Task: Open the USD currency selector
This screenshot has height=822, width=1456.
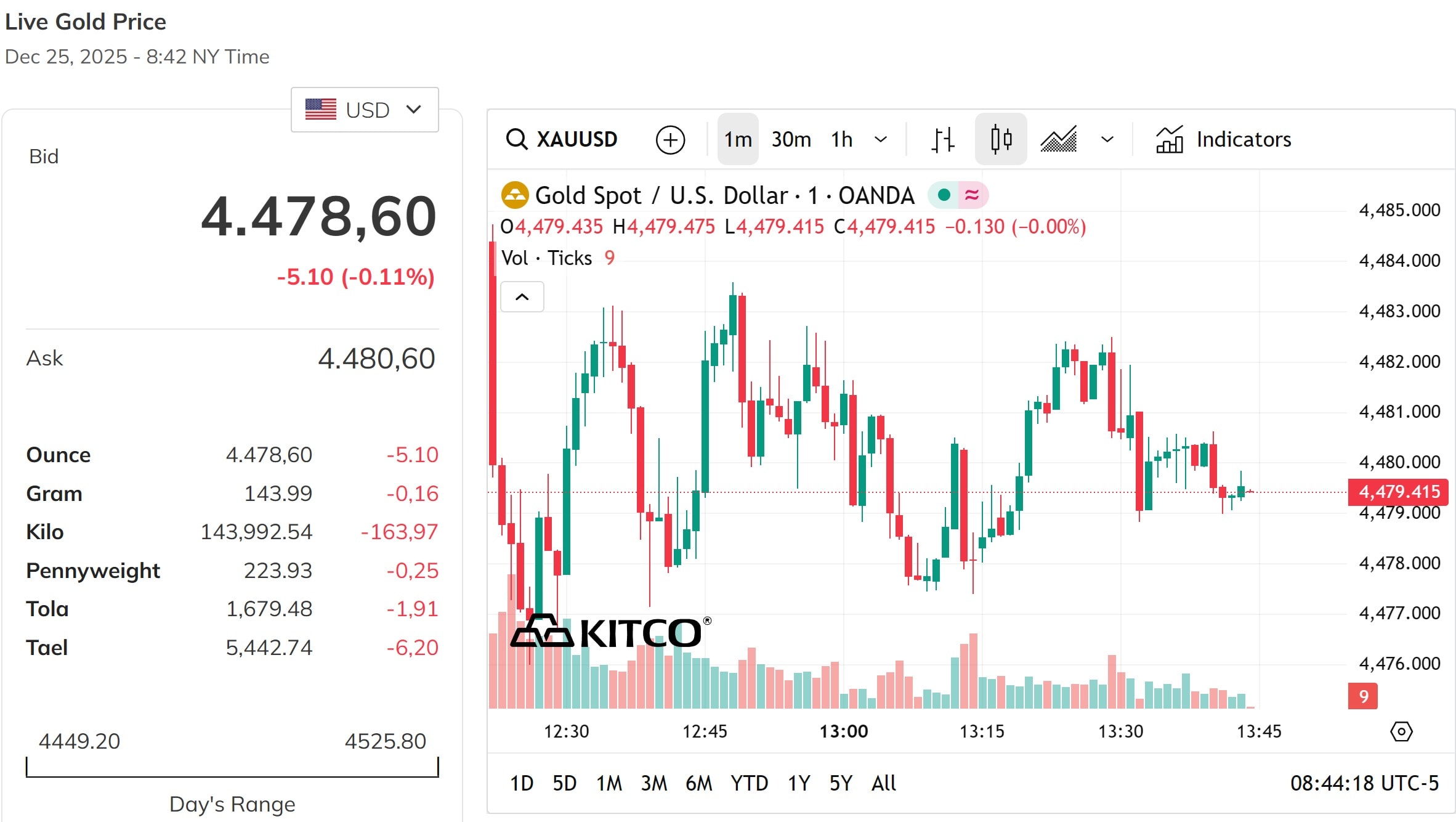Action: click(365, 109)
